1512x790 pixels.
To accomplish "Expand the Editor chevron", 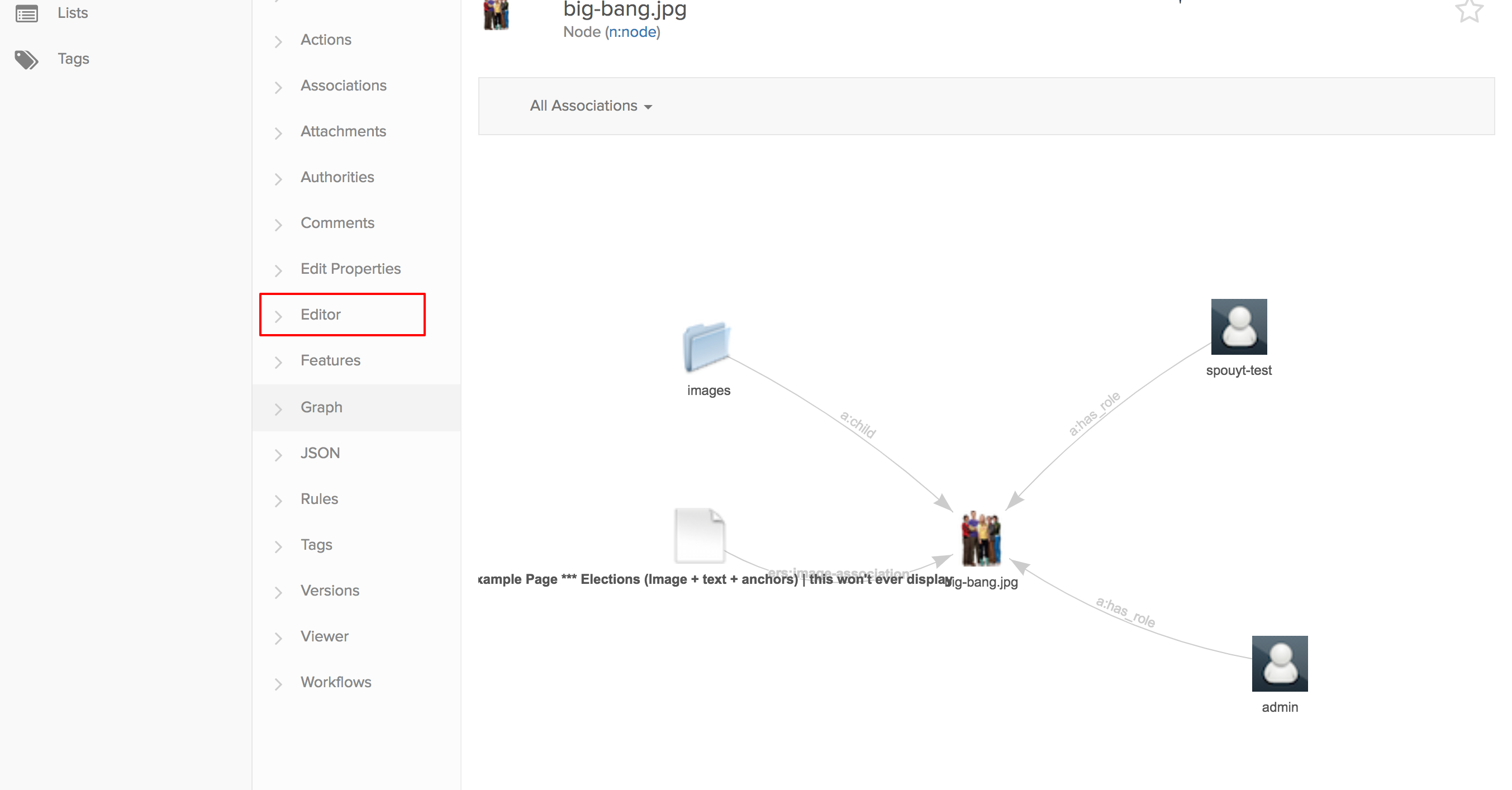I will pyautogui.click(x=279, y=316).
